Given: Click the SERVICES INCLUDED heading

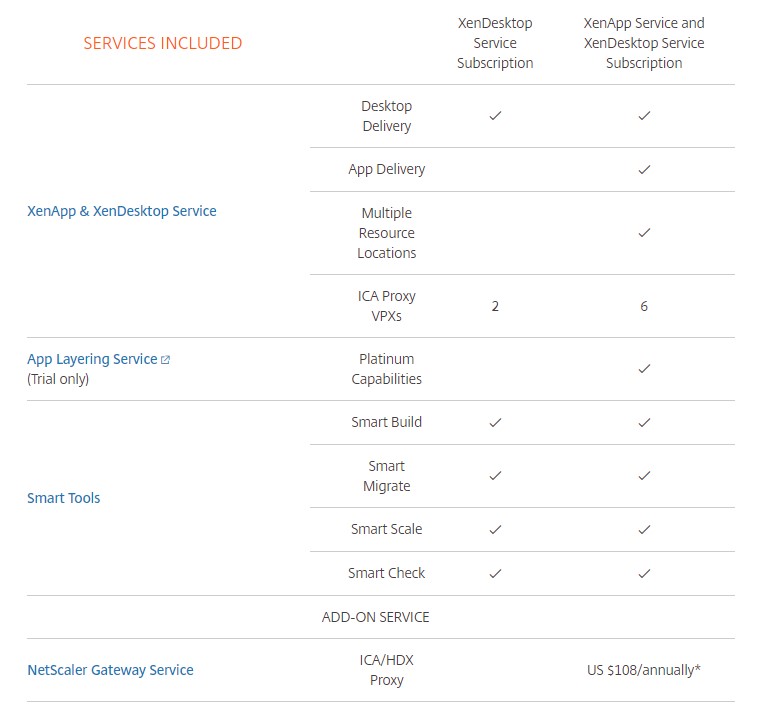Looking at the screenshot, I should [x=162, y=43].
